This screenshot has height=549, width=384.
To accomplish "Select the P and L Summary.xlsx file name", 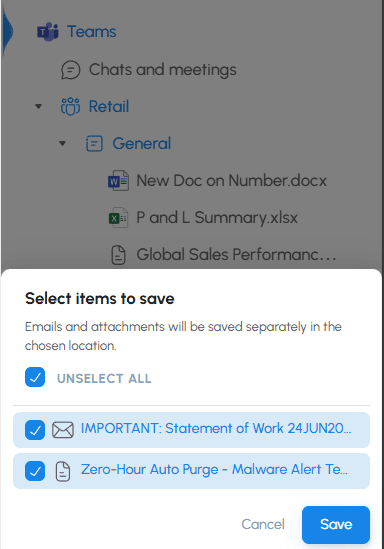I will pyautogui.click(x=217, y=218).
